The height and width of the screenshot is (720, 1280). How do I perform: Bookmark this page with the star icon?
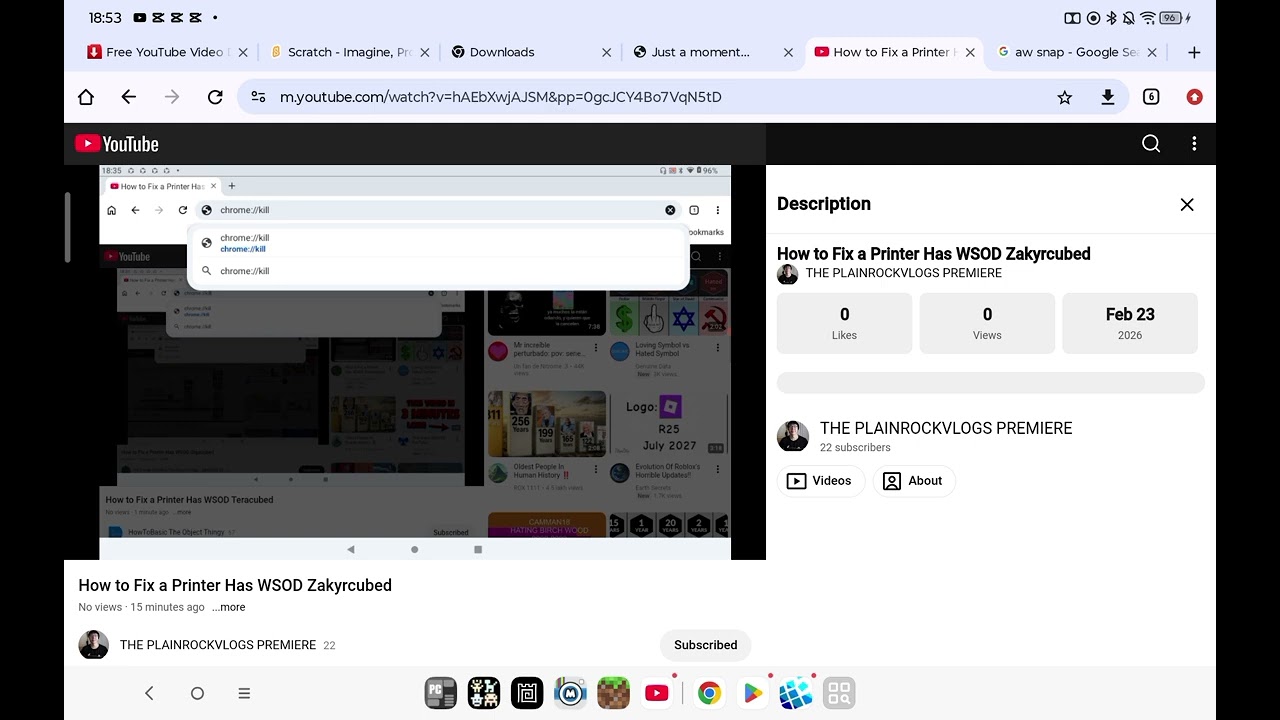[x=1065, y=97]
